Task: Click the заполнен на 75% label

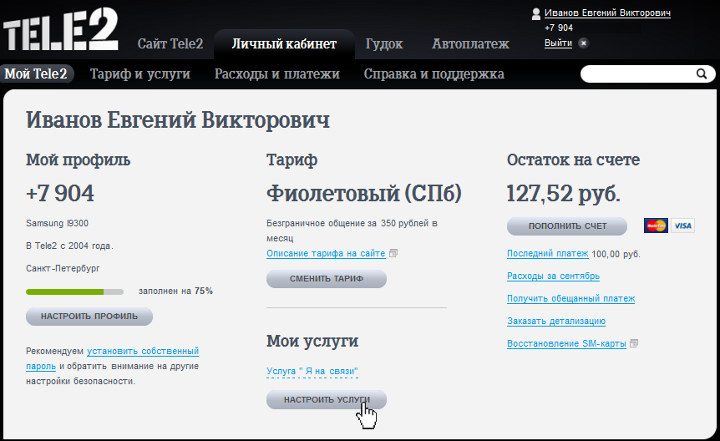Action: [x=175, y=291]
